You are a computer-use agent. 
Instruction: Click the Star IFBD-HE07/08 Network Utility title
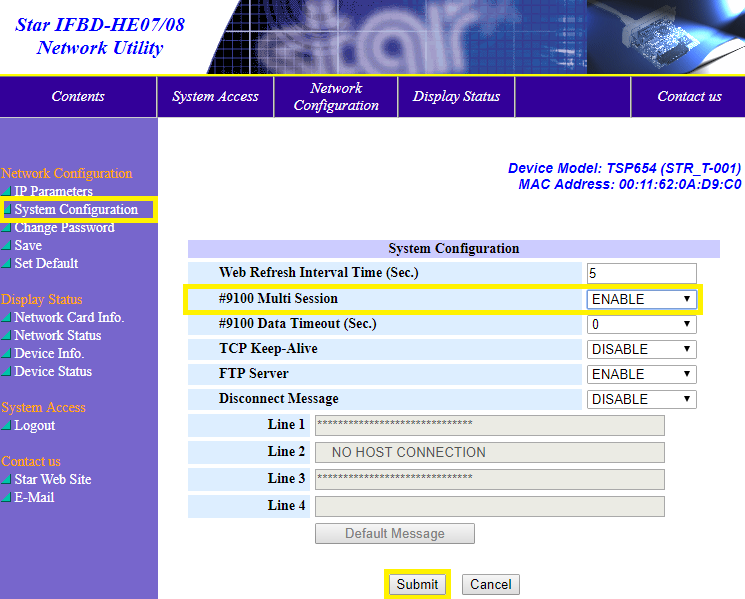[100, 36]
